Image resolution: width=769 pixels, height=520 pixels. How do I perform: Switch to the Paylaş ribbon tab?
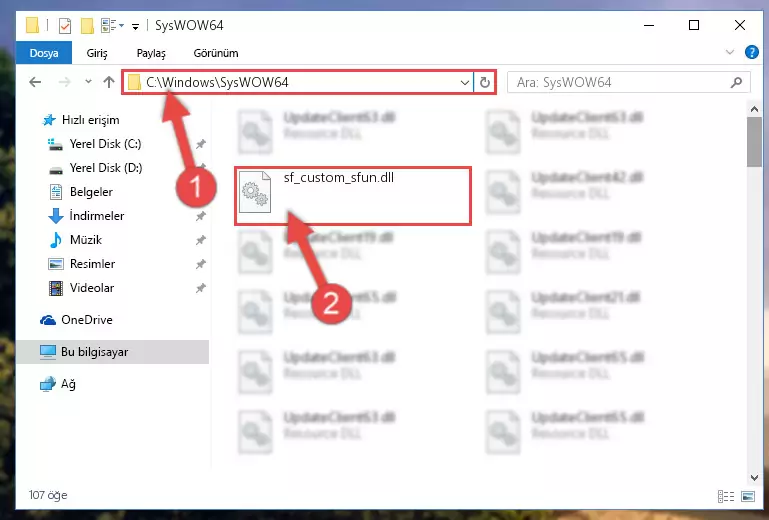point(151,53)
